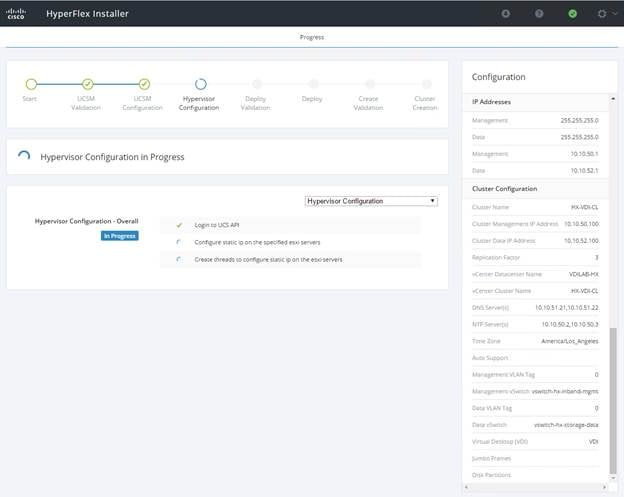Click the green check beside Login to UCS API
Image resolution: width=624 pixels, height=497 pixels.
click(x=179, y=225)
